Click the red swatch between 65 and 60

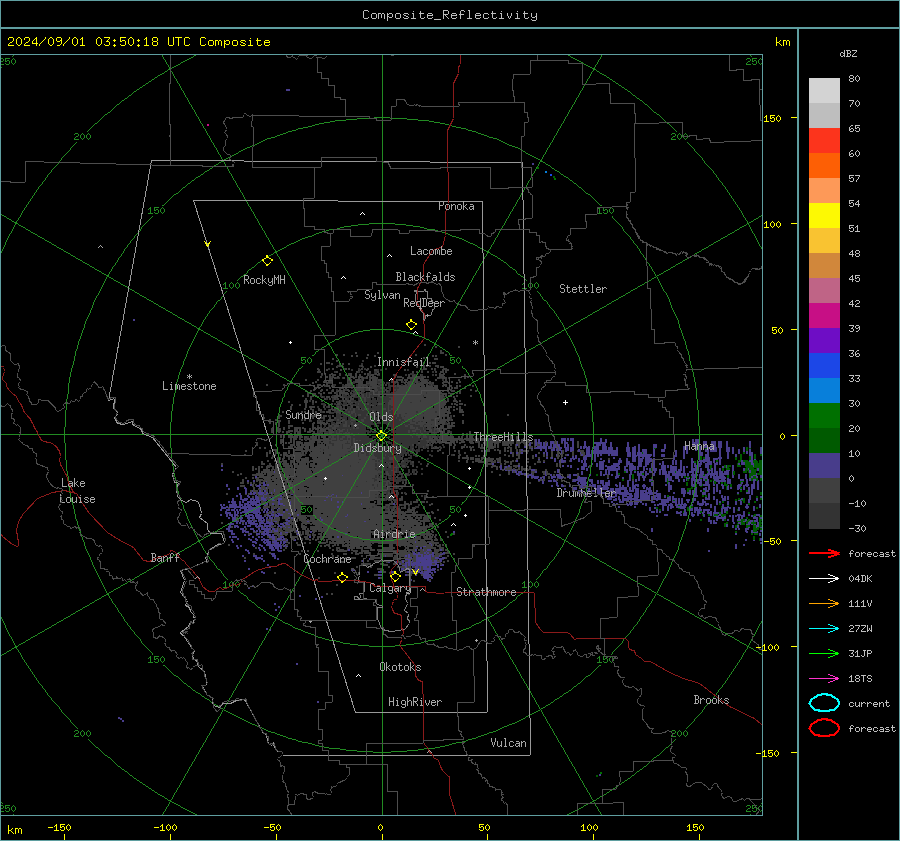pyautogui.click(x=824, y=140)
